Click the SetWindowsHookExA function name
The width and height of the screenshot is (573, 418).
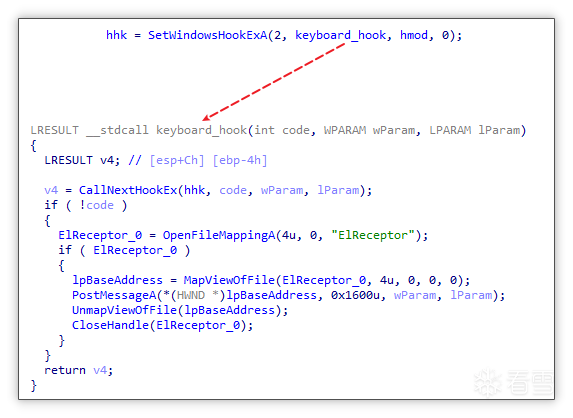pos(207,35)
